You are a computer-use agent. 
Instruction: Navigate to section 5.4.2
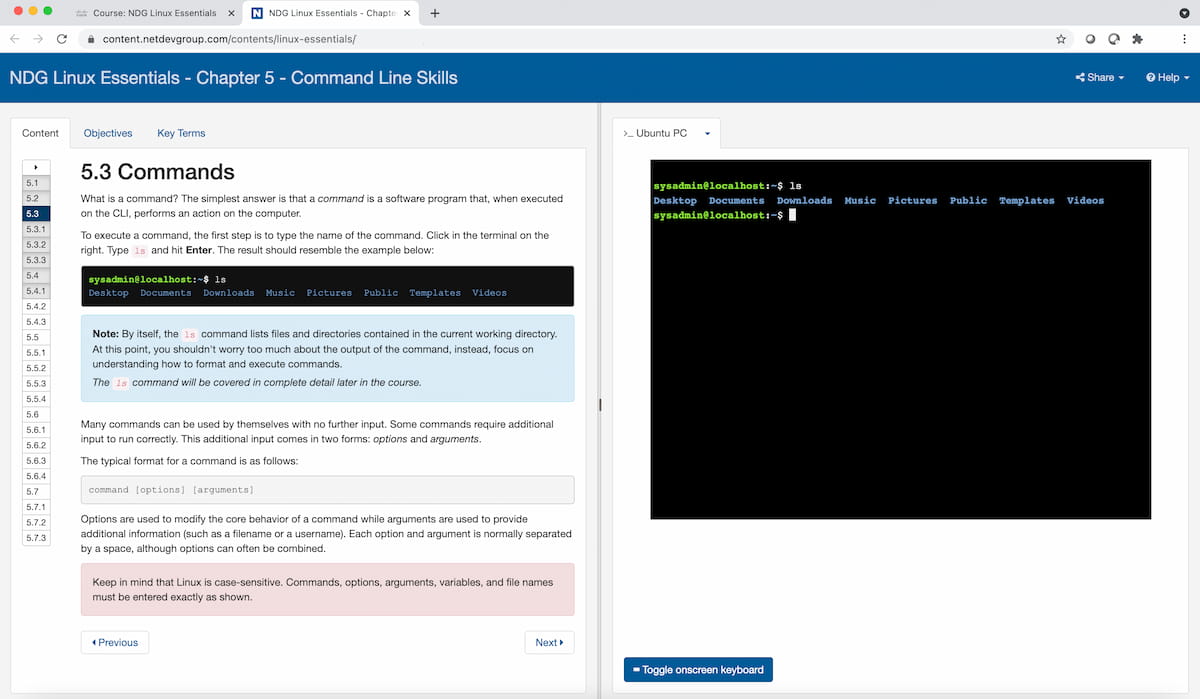[35, 306]
